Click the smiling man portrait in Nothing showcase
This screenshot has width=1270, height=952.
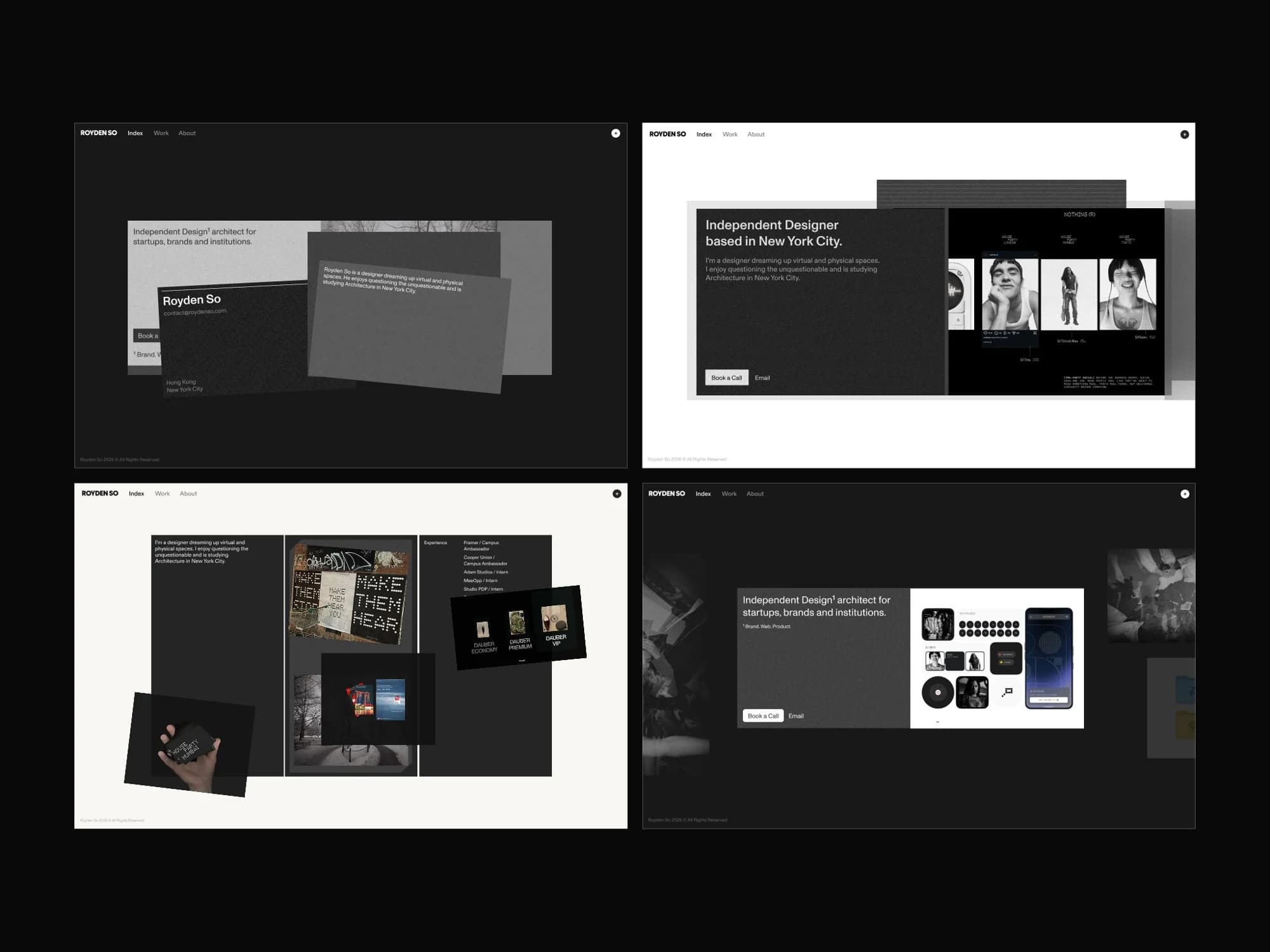coord(1010,294)
